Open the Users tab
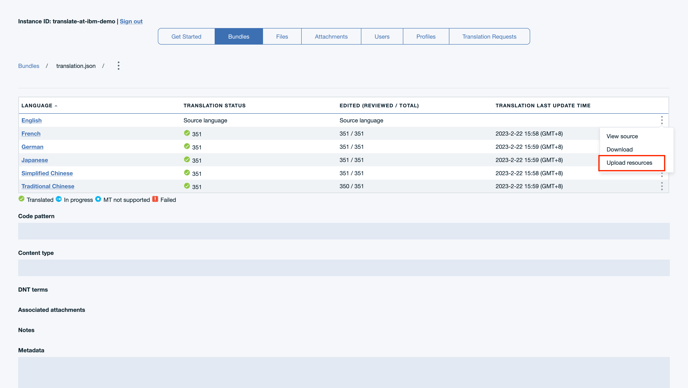 click(x=382, y=36)
